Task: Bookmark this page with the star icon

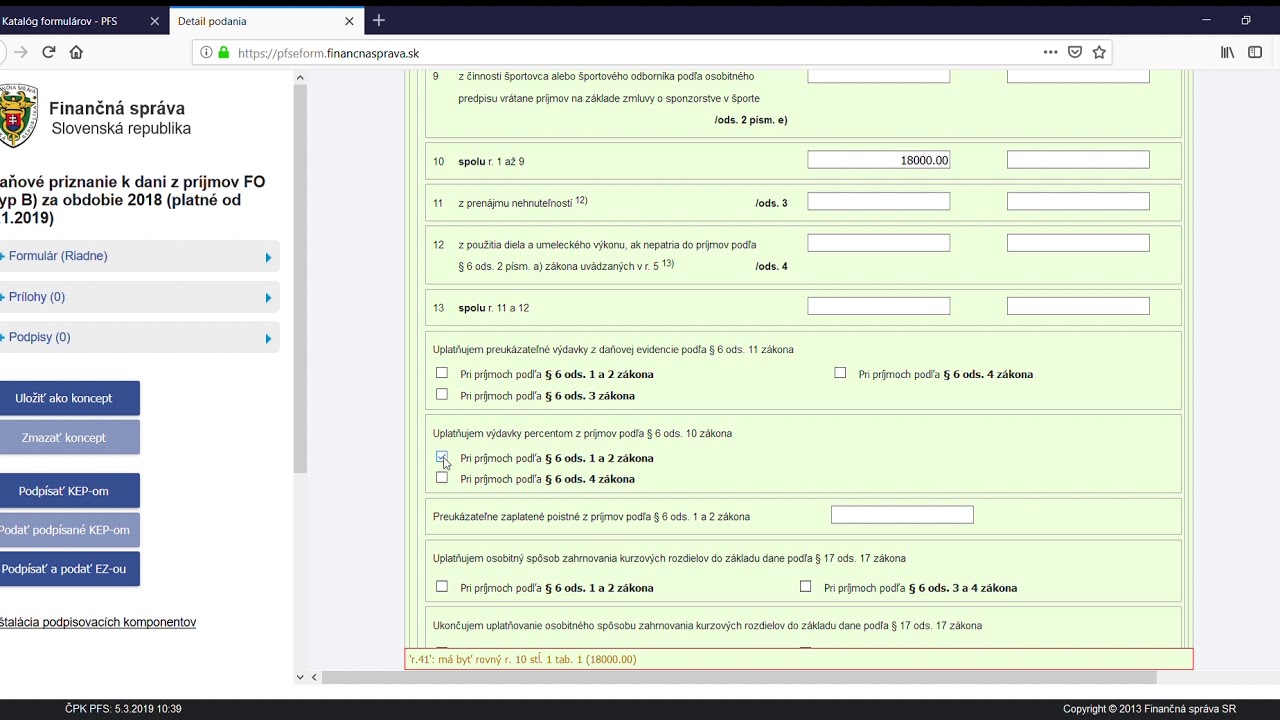Action: click(x=1099, y=52)
